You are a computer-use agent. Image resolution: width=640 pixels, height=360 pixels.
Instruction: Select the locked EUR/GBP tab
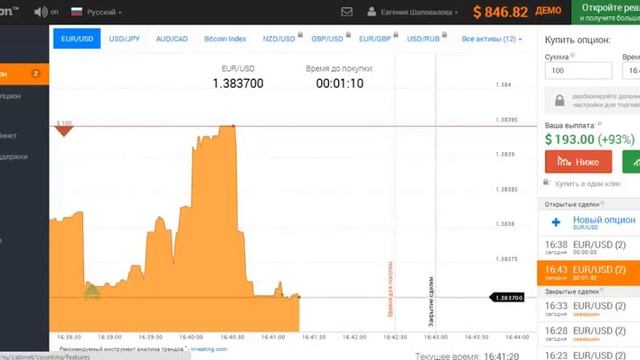[375, 39]
